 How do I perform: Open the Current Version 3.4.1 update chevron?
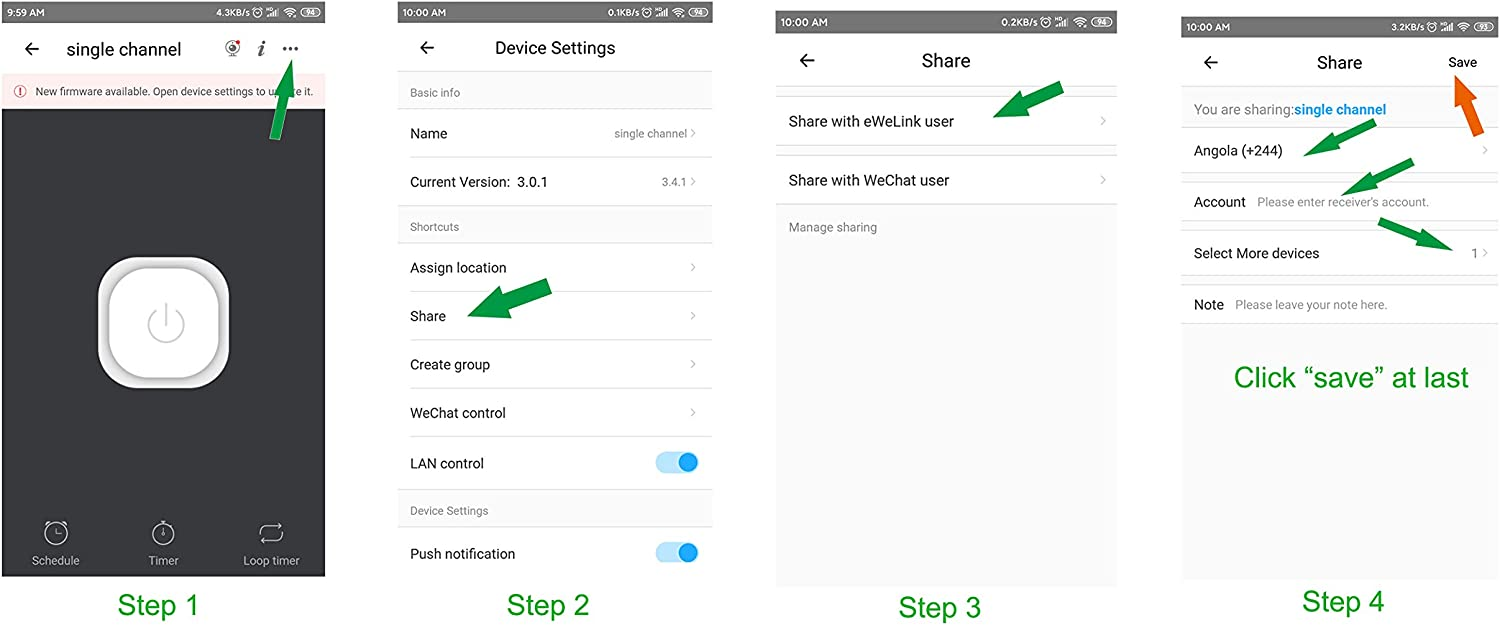coord(679,182)
